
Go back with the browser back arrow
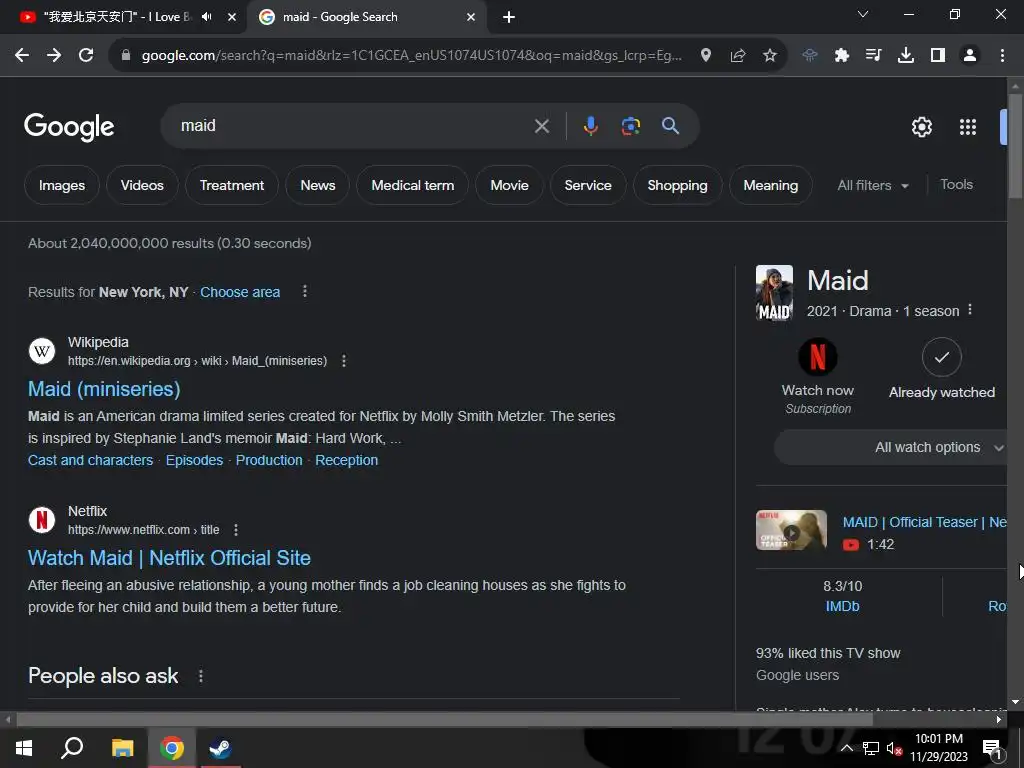[x=22, y=56]
